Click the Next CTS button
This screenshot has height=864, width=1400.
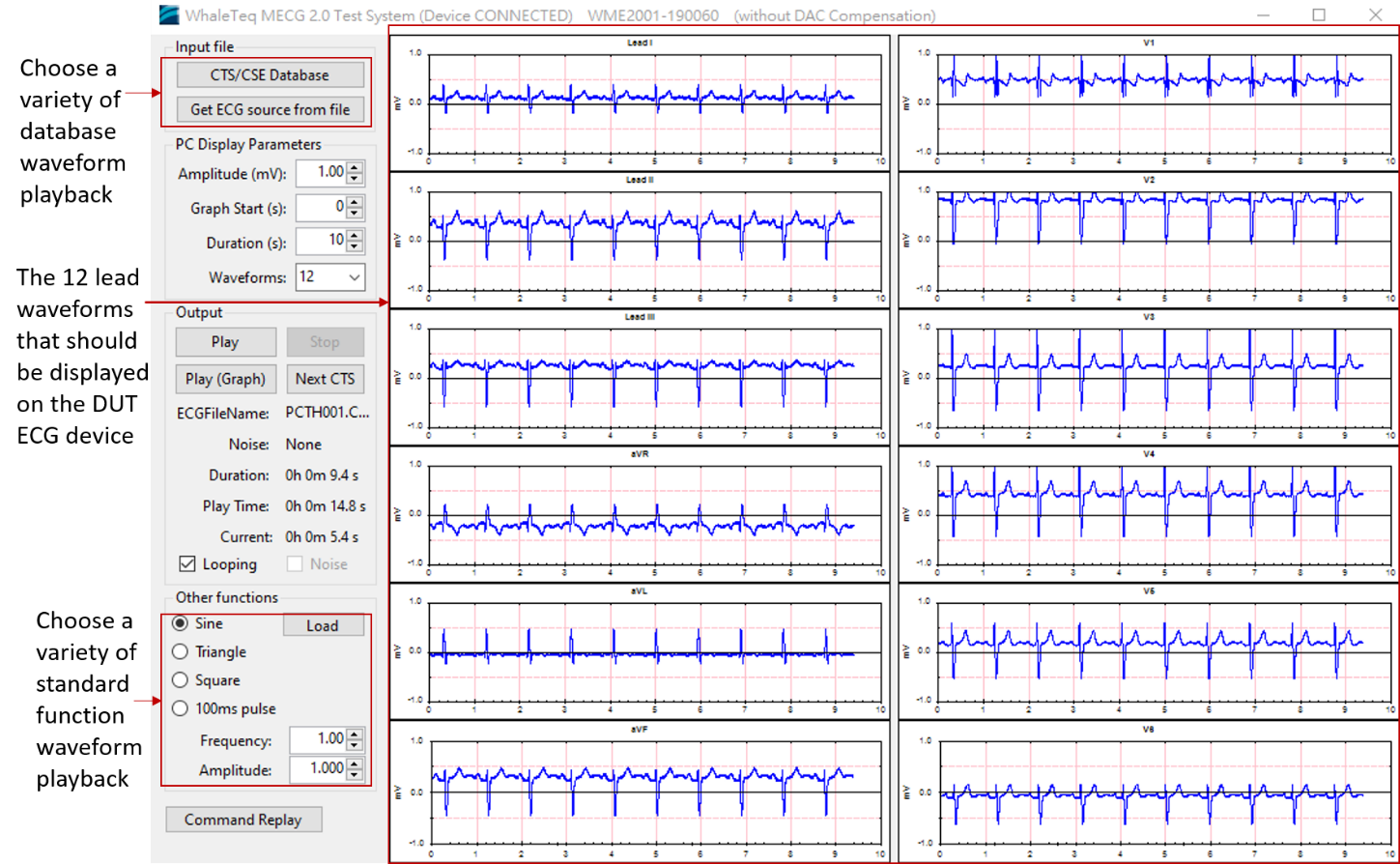click(x=325, y=379)
